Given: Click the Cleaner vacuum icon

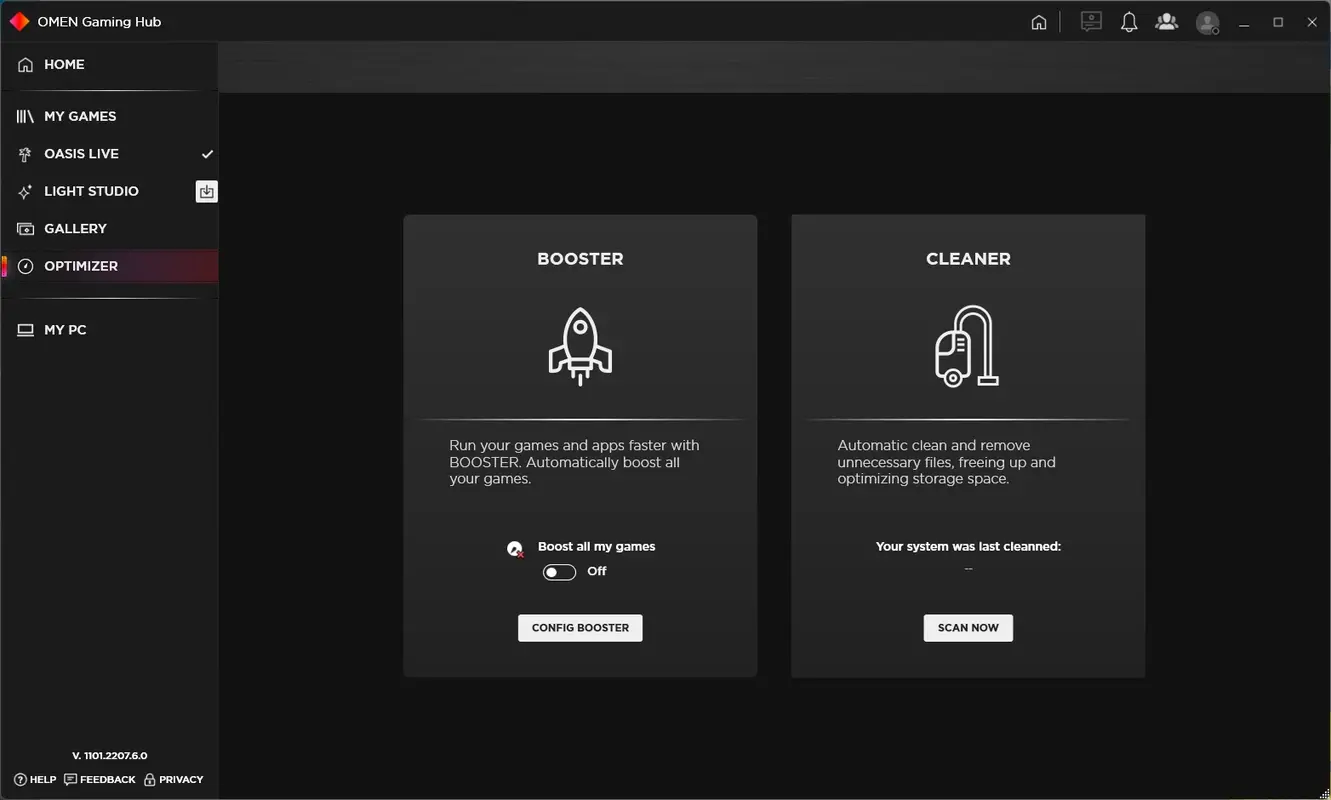Looking at the screenshot, I should [x=967, y=347].
